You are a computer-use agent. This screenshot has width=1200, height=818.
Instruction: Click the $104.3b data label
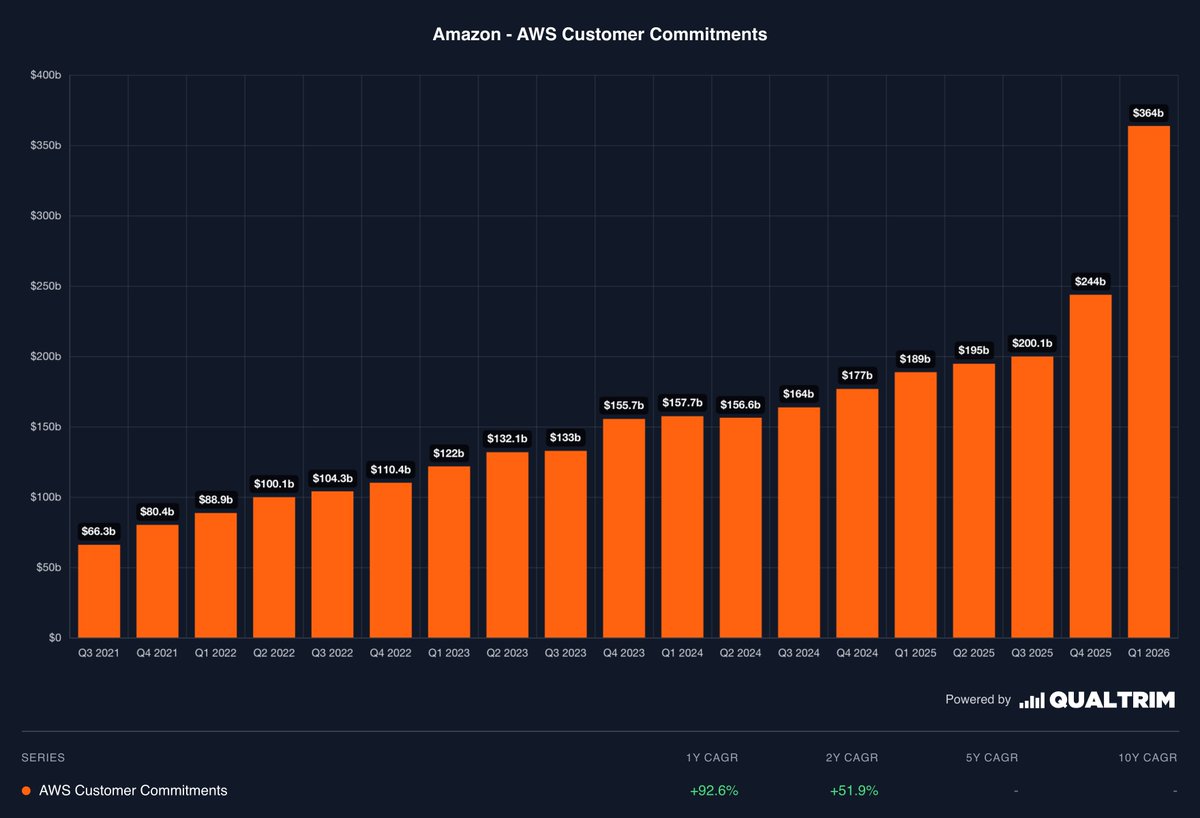332,478
